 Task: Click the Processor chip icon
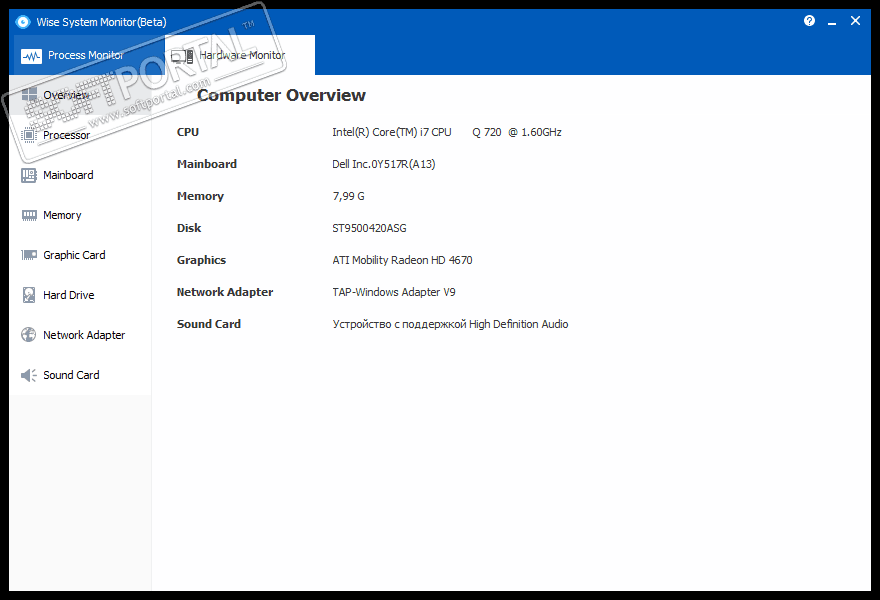coord(29,135)
